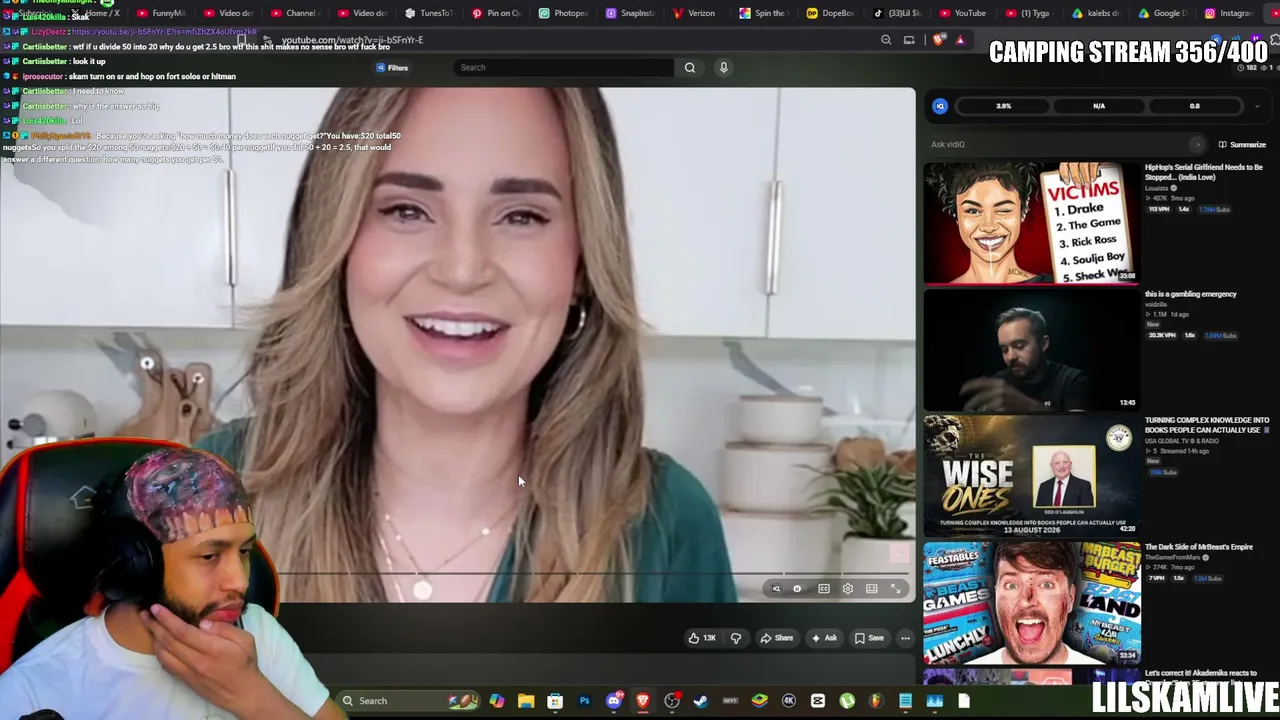Click the 0.8 vidIQ stat pill
This screenshot has height=720, width=1280.
click(x=1194, y=106)
